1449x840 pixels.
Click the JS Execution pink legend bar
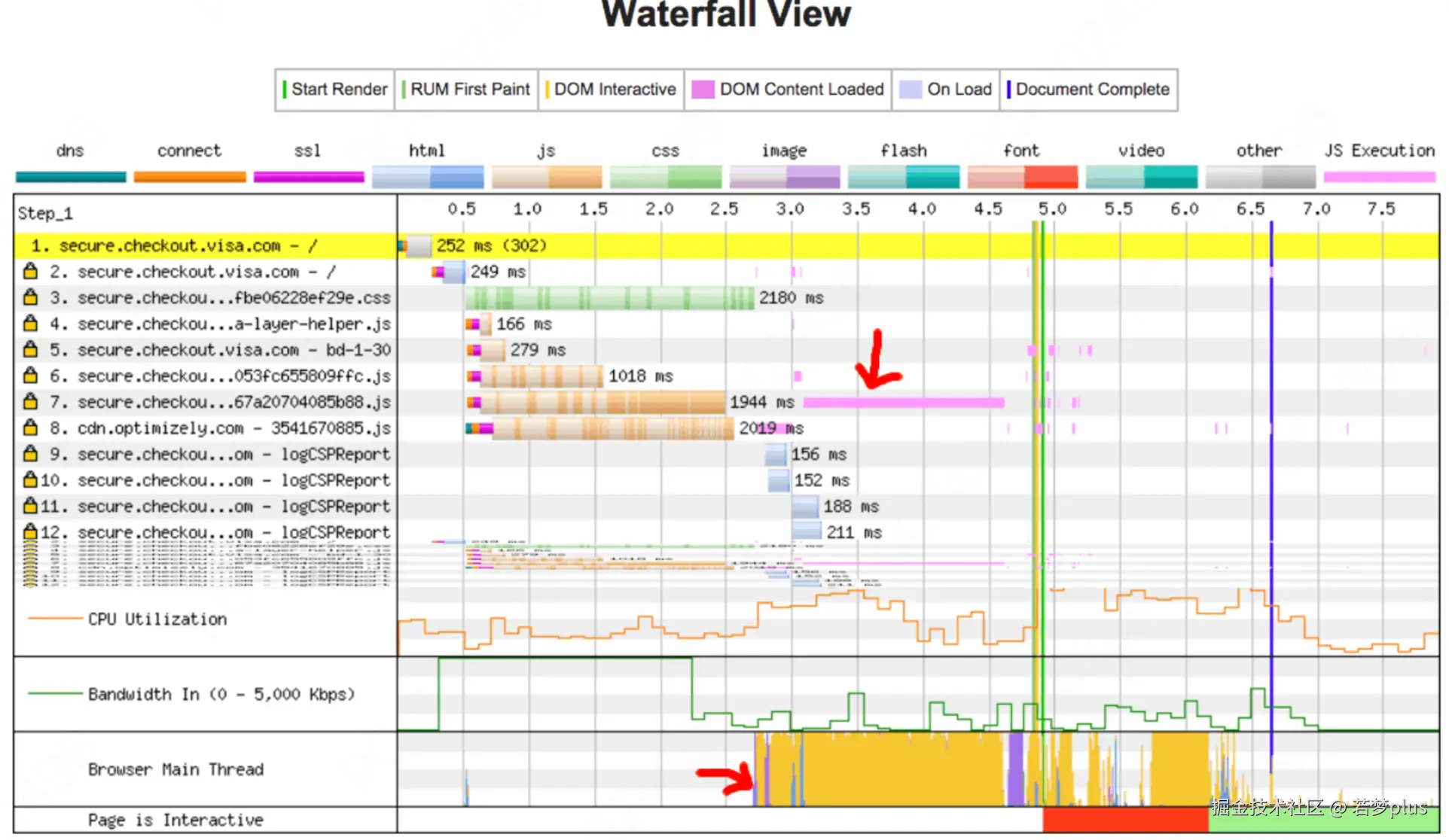click(1380, 178)
